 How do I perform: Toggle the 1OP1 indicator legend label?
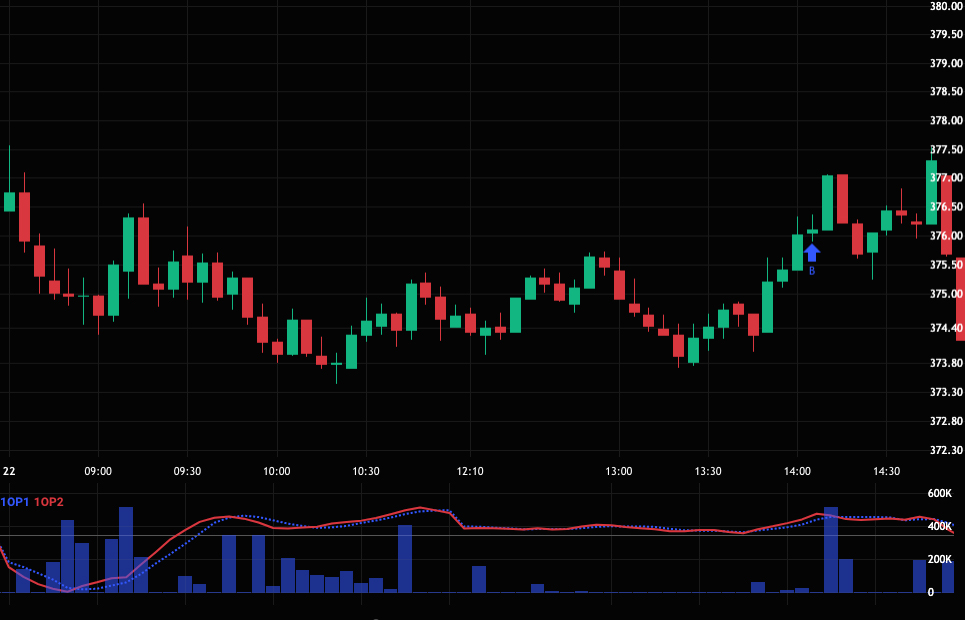click(x=15, y=502)
